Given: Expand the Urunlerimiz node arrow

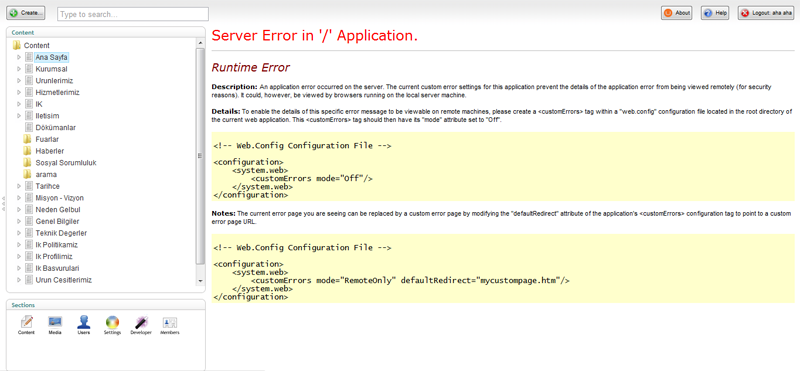Looking at the screenshot, I should [x=19, y=81].
